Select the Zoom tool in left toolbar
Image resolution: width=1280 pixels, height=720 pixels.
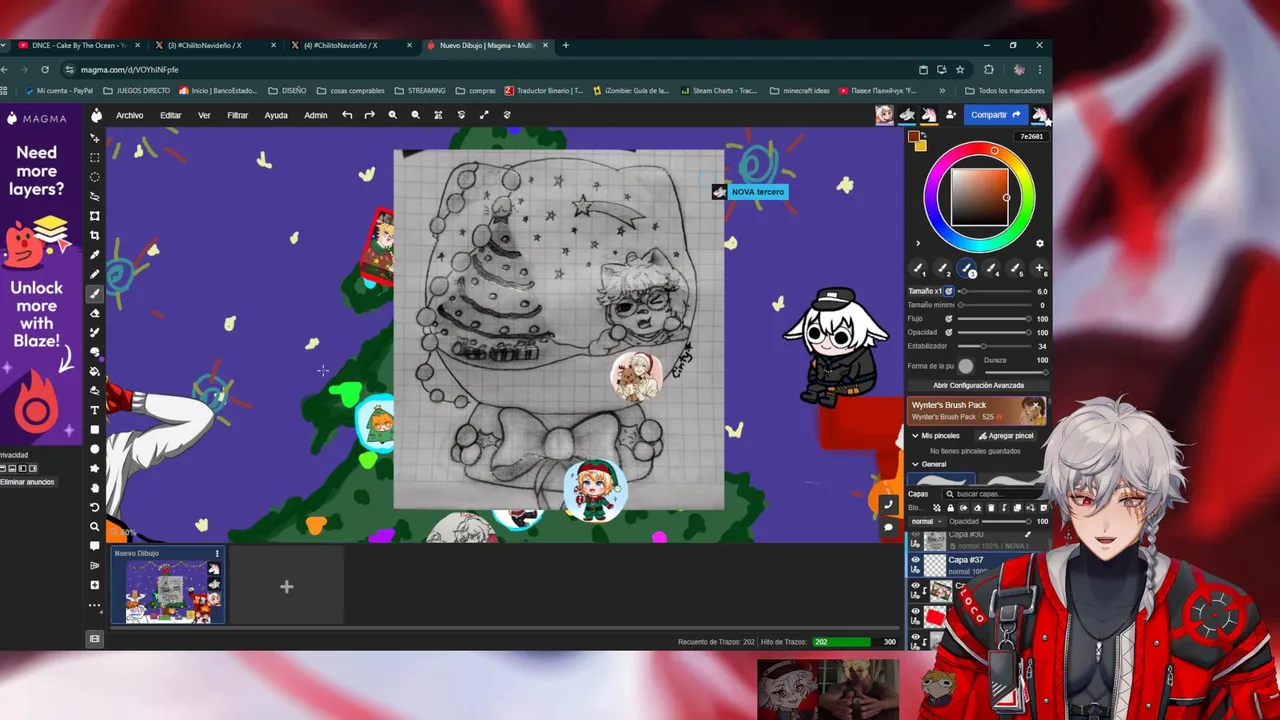pos(95,526)
